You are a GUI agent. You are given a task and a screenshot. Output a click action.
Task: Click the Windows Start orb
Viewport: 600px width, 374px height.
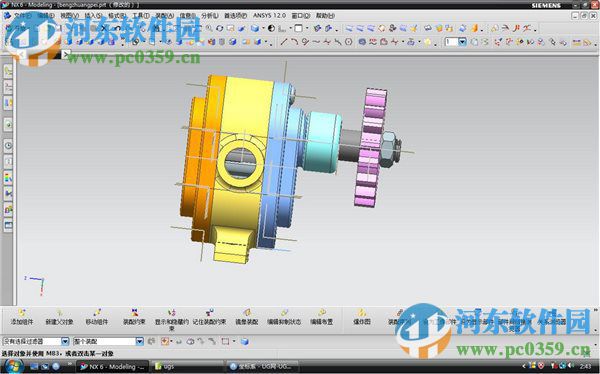tap(14, 366)
